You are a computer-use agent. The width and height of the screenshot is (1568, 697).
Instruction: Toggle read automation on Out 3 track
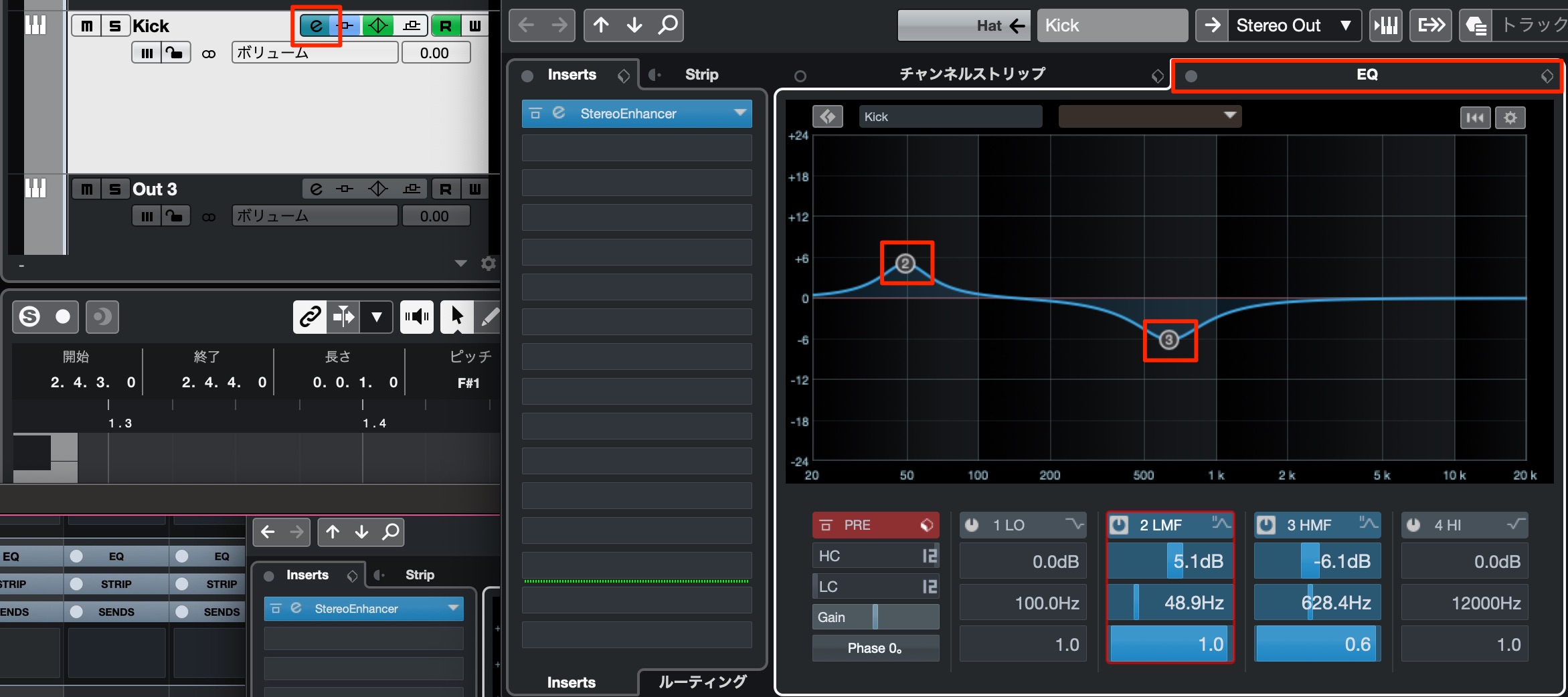(445, 189)
